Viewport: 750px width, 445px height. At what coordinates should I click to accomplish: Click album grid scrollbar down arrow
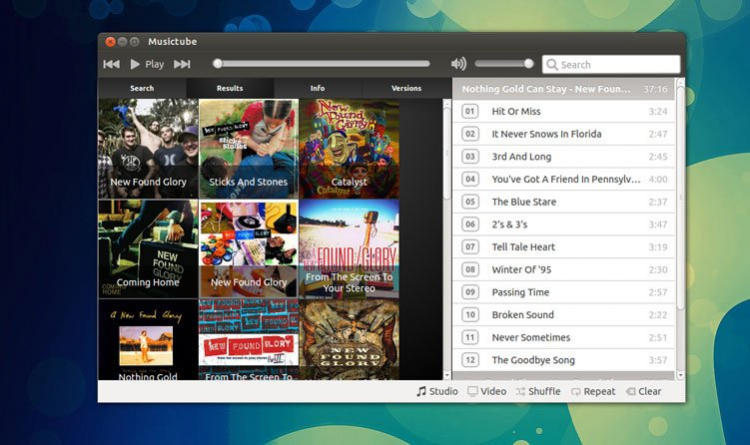click(x=447, y=376)
